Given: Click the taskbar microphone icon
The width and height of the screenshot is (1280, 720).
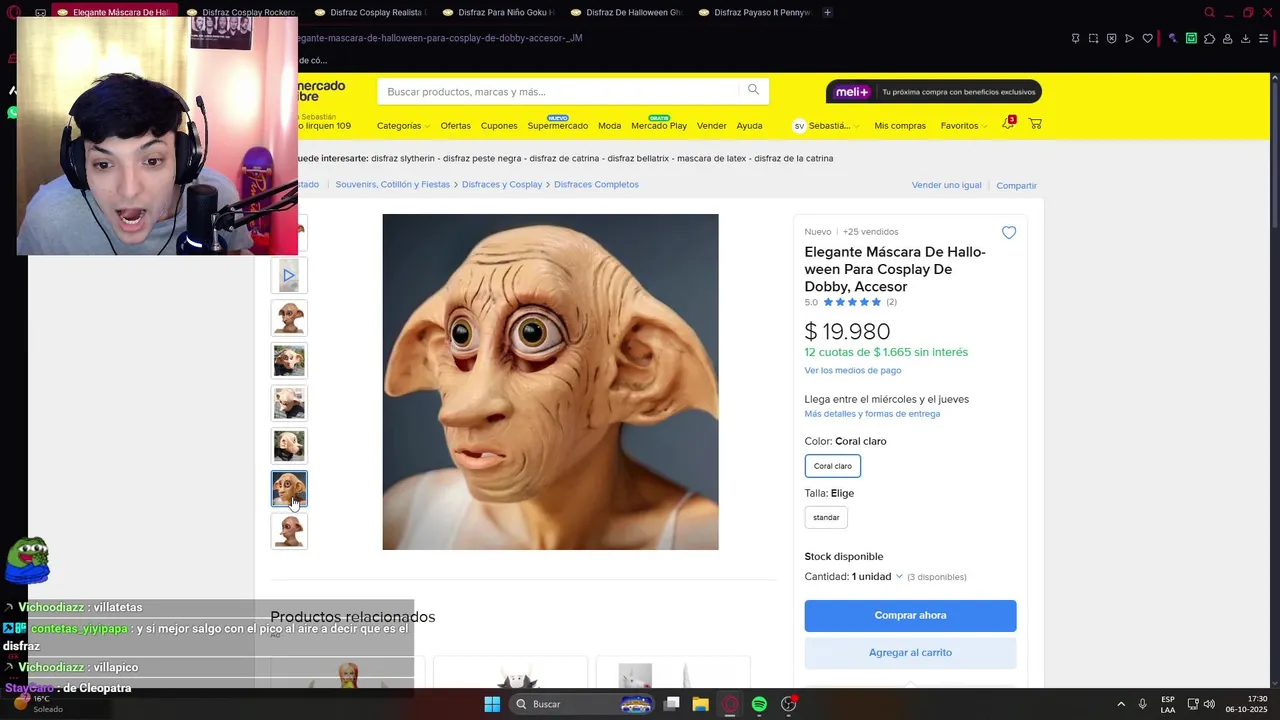Looking at the screenshot, I should tap(1142, 704).
